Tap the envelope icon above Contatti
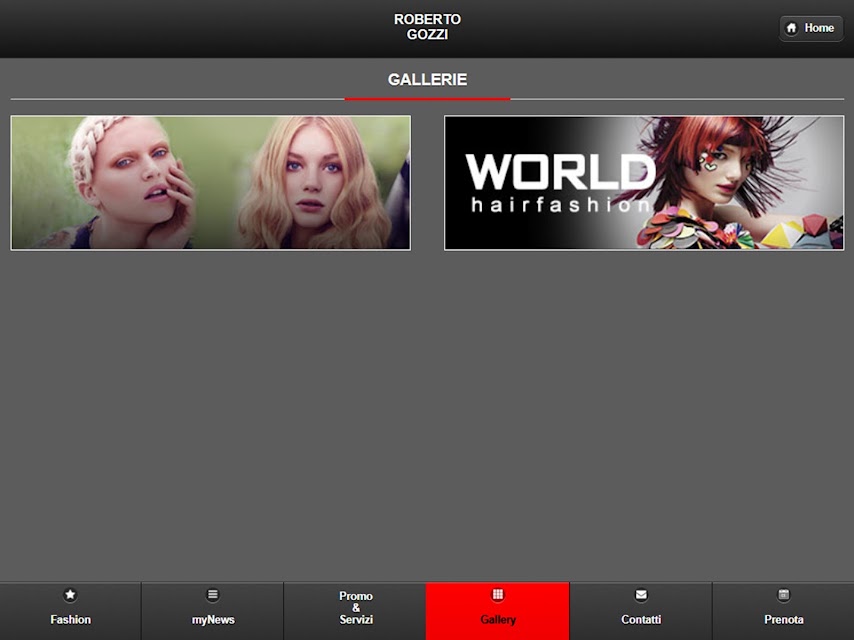854x640 pixels. 641,595
